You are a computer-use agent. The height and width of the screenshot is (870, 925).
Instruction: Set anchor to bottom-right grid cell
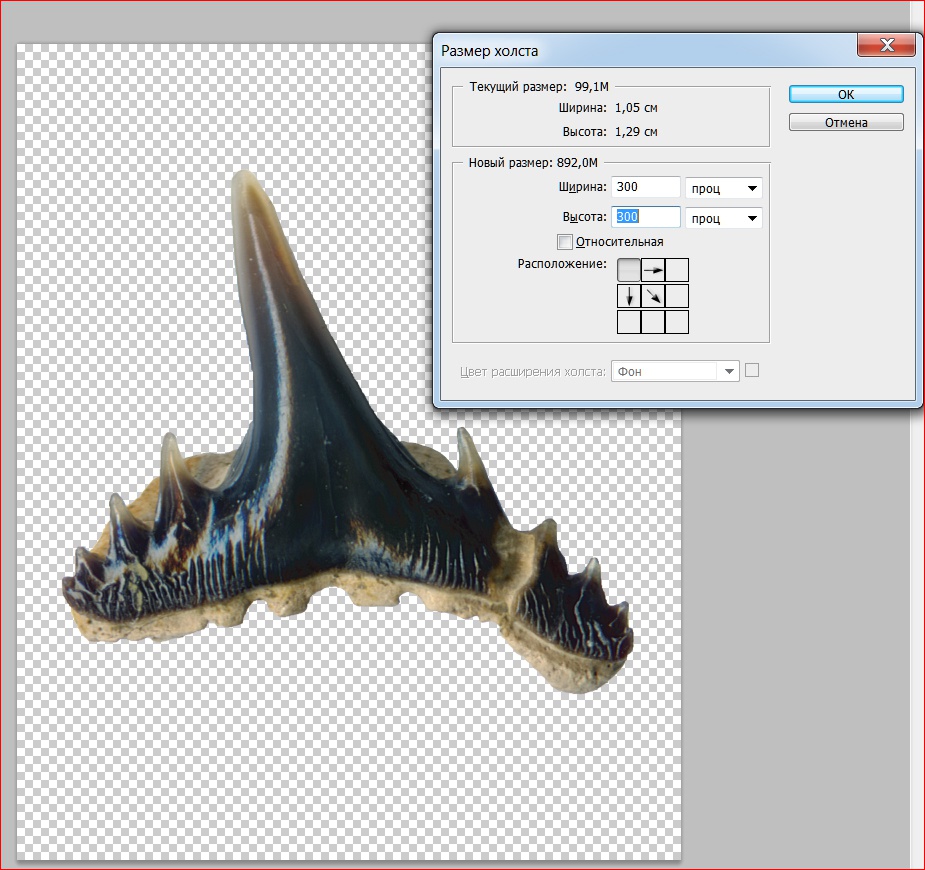pyautogui.click(x=677, y=321)
